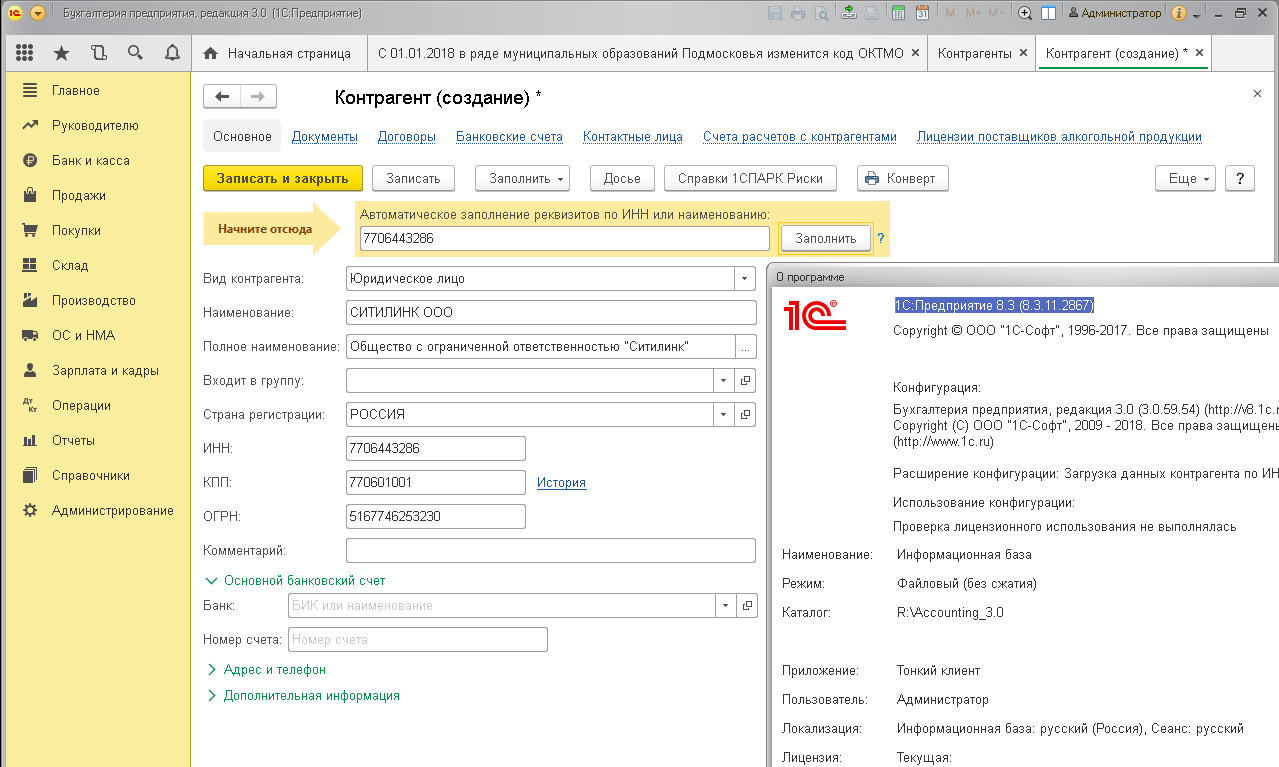Click the 1C main menu dropdown

(x=38, y=13)
